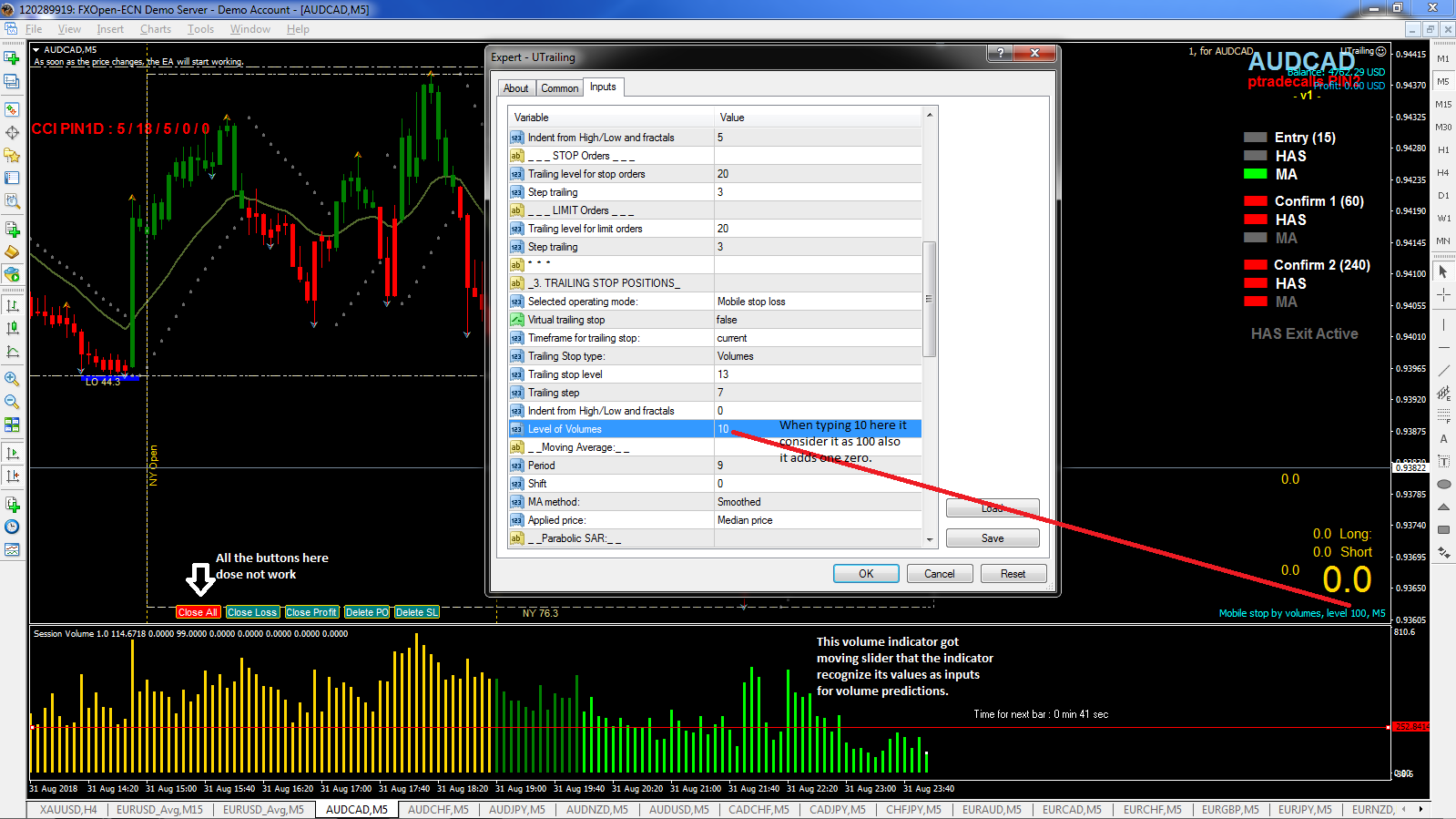Switch to the Common tab
The height and width of the screenshot is (819, 1456).
[x=559, y=88]
